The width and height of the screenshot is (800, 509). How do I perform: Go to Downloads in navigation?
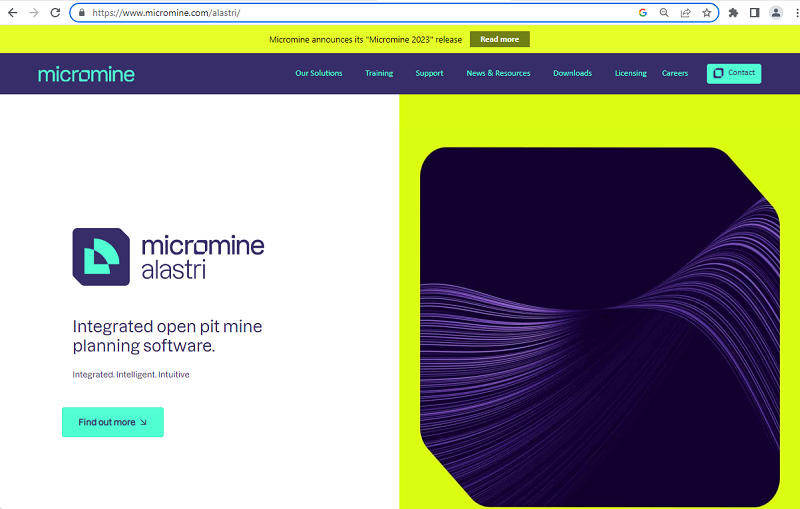point(572,73)
